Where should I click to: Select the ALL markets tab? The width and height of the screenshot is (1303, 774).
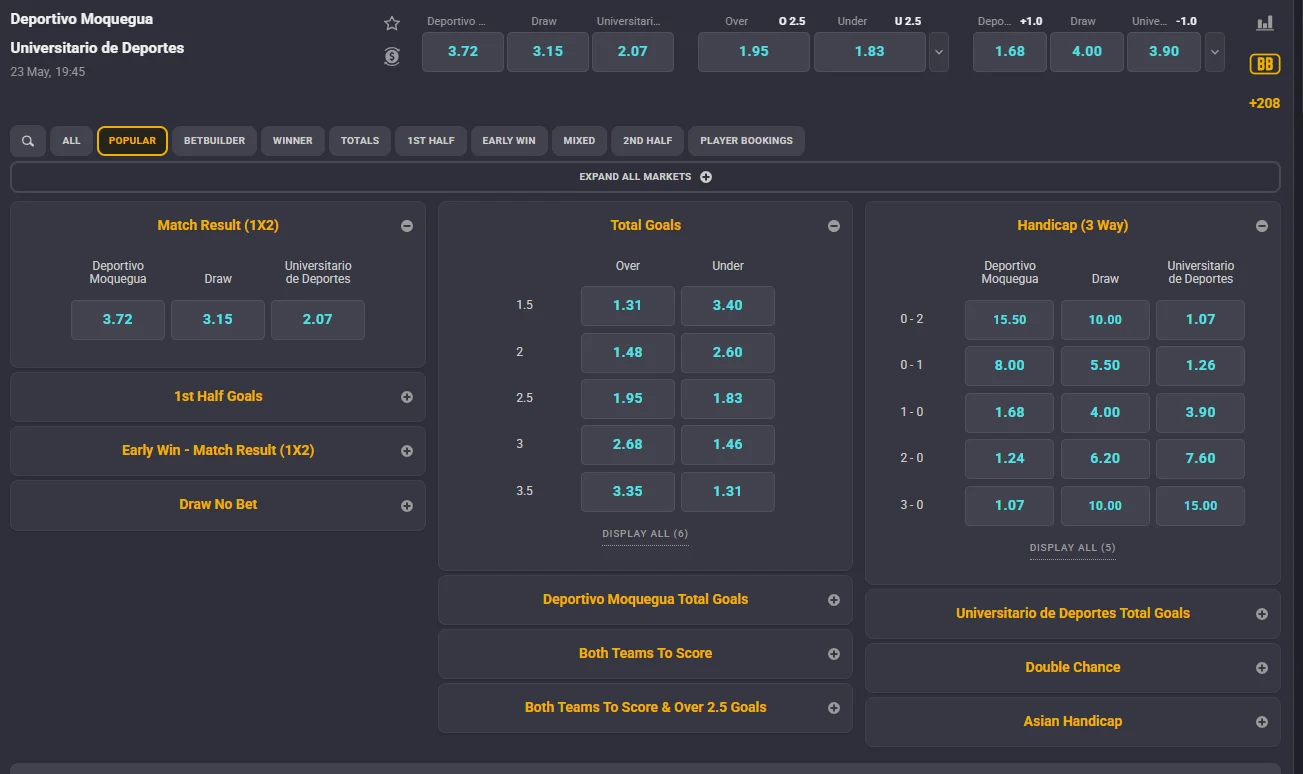[x=71, y=141]
